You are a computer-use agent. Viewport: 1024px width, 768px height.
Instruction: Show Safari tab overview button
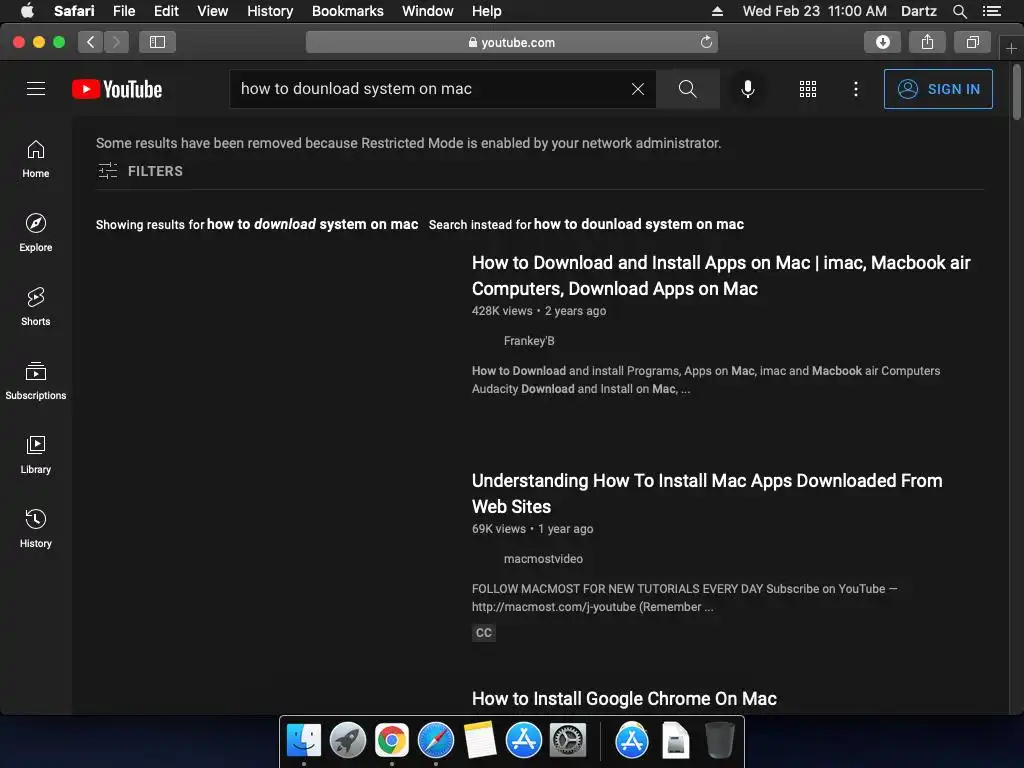(x=972, y=42)
